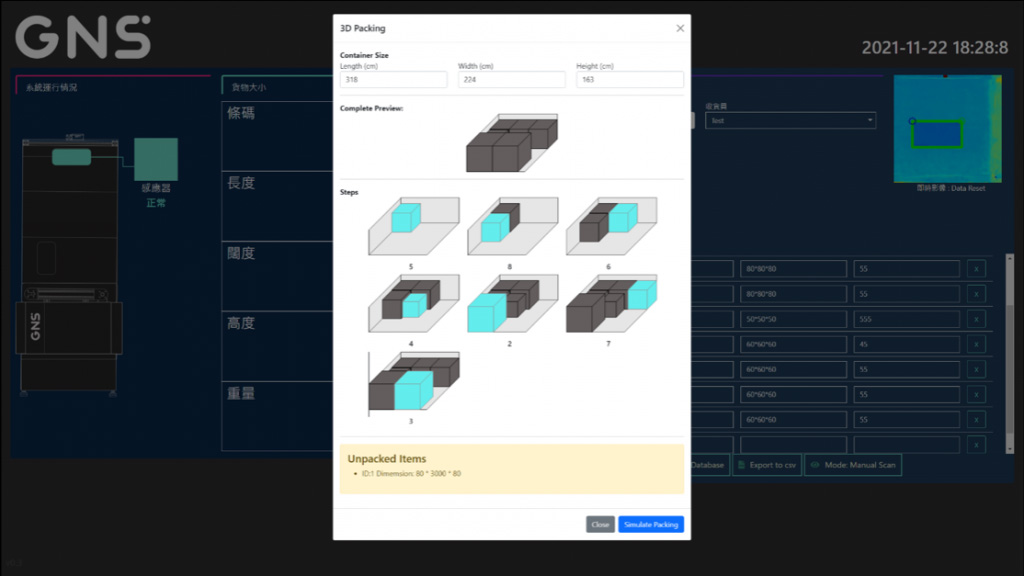Viewport: 1024px width, 576px height.
Task: Click the Width (cm) input field
Action: [511, 80]
